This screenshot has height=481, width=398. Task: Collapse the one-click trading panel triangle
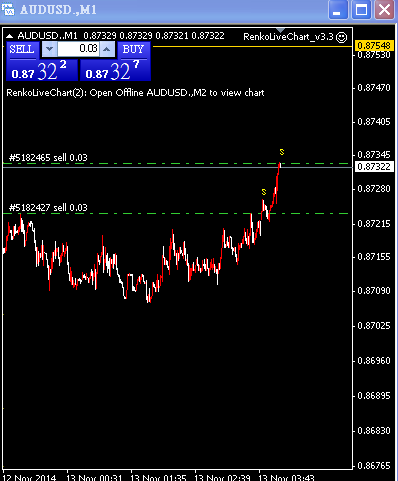10,36
